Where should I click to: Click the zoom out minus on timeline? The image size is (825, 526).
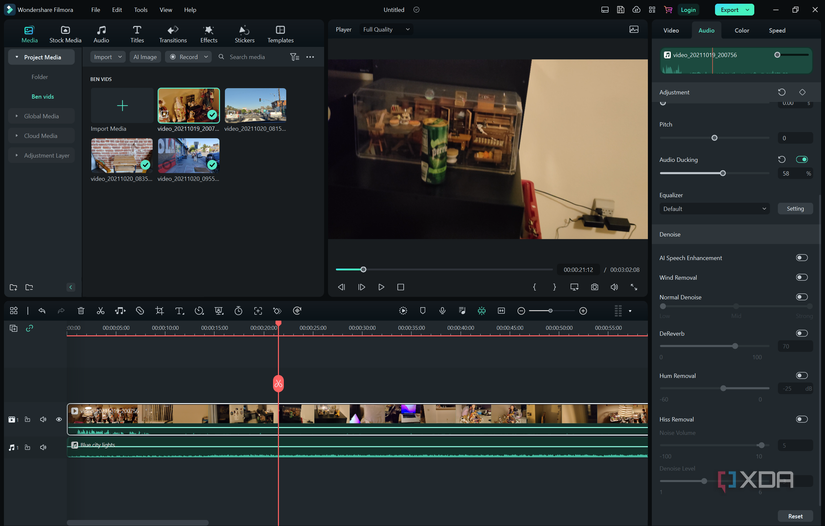(x=521, y=311)
